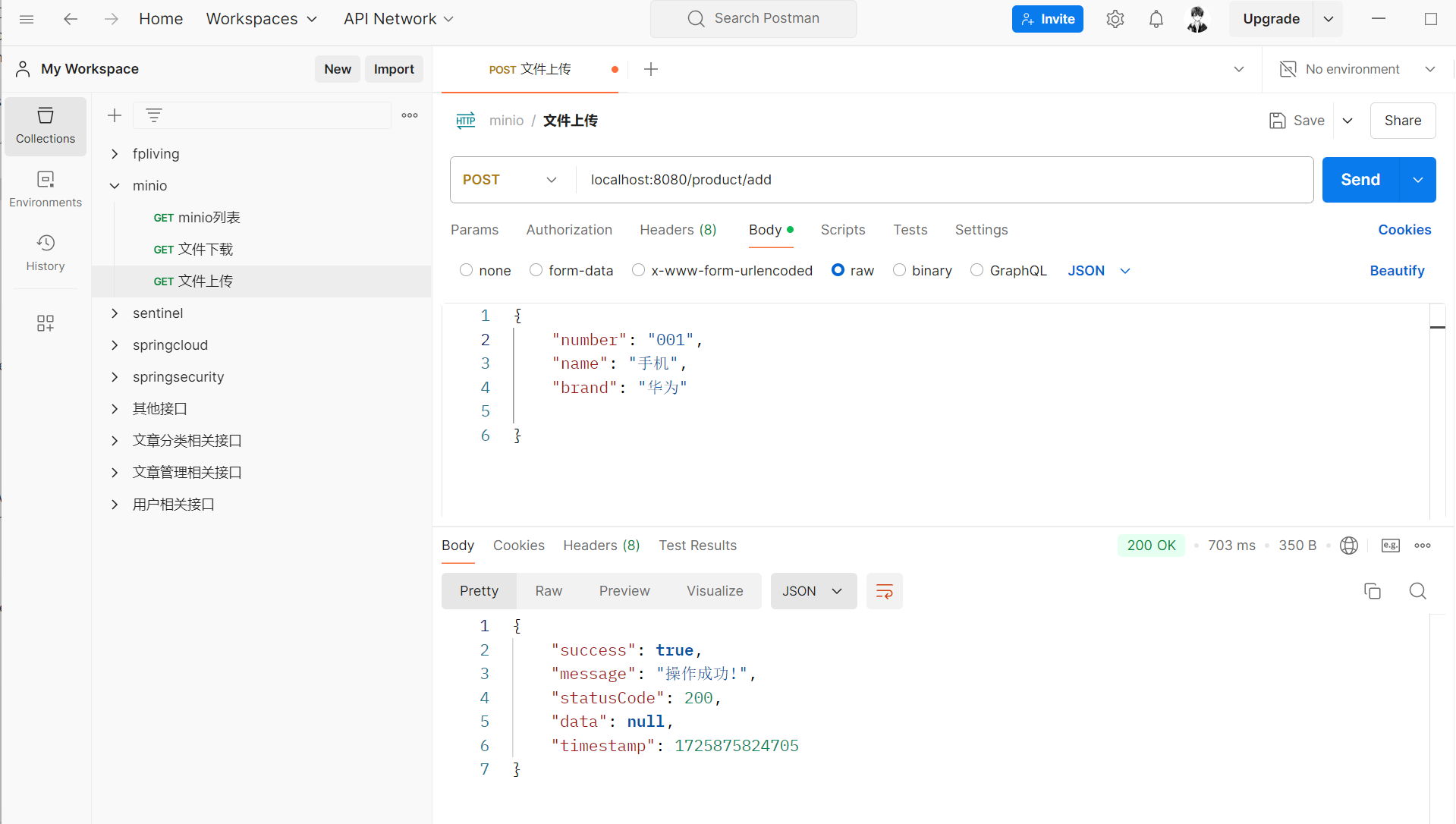Image resolution: width=1456 pixels, height=824 pixels.
Task: Open the response JSON format dropdown
Action: pyautogui.click(x=813, y=591)
